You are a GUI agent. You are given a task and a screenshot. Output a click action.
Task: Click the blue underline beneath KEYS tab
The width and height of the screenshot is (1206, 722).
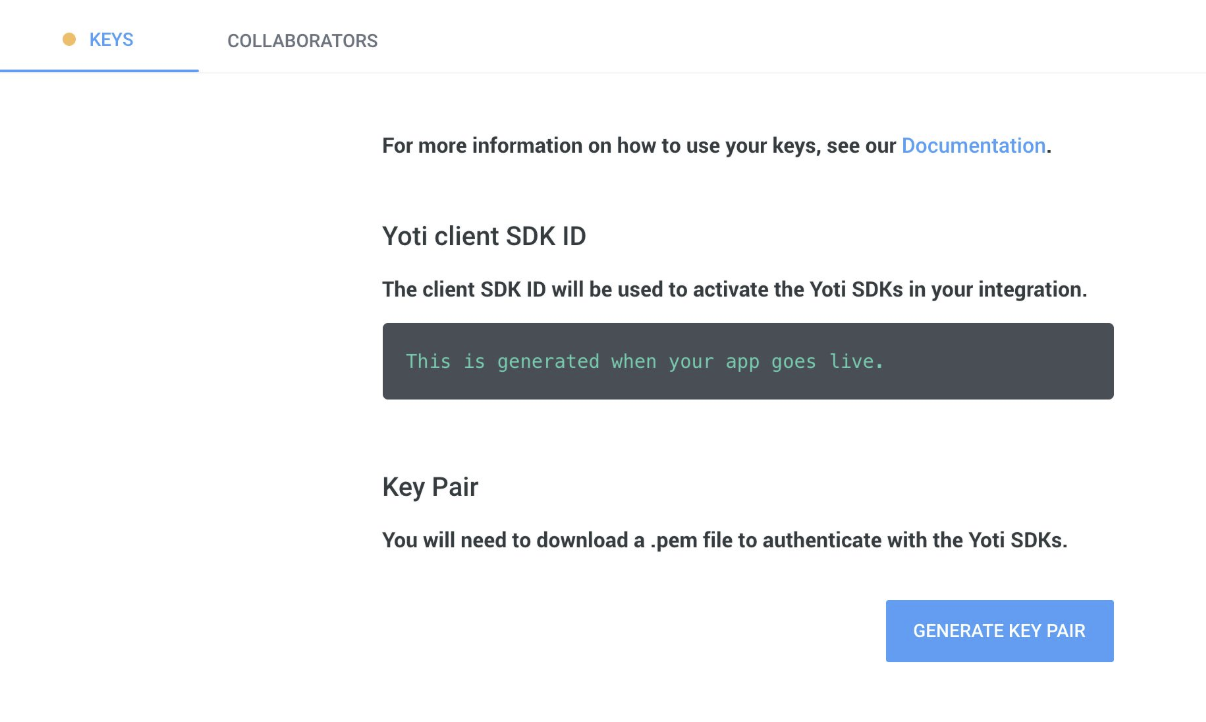pos(99,71)
